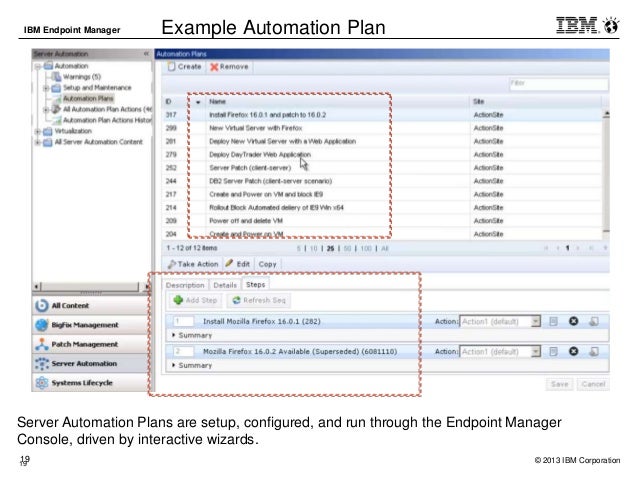Screen dimensions: 638x479
Task: Delete the Firefox 16.0.2 Available step
Action: (573, 351)
